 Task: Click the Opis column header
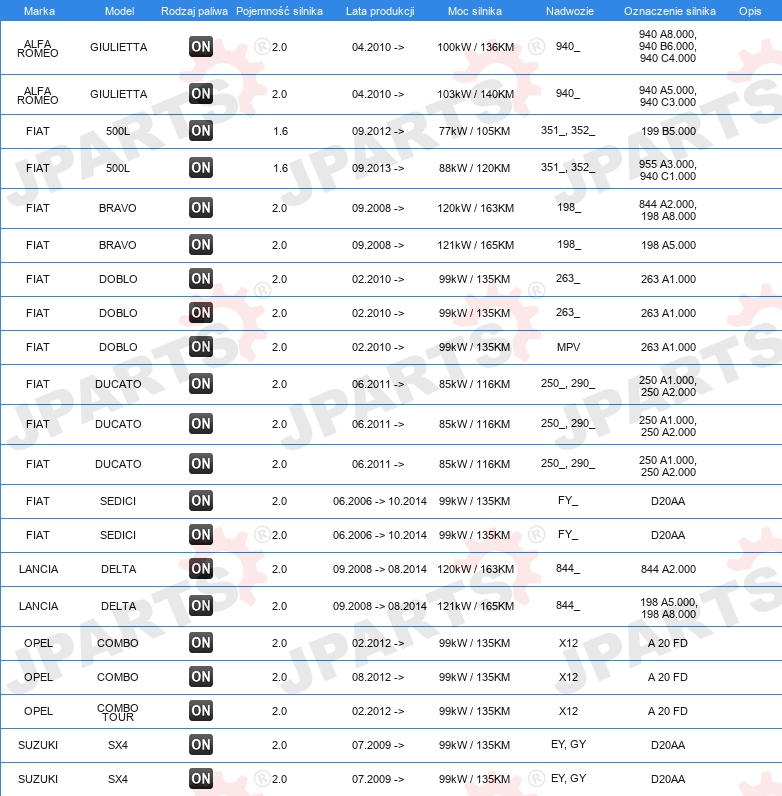click(750, 11)
